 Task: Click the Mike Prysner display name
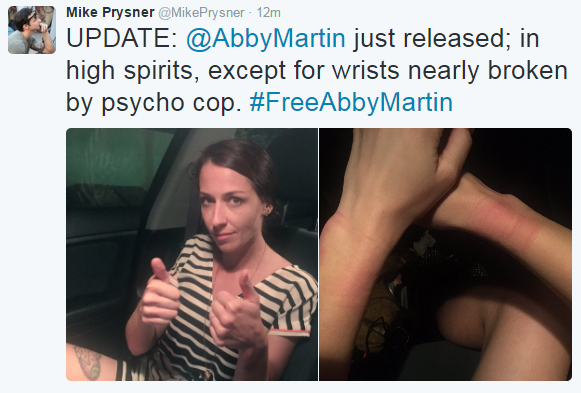click(110, 13)
